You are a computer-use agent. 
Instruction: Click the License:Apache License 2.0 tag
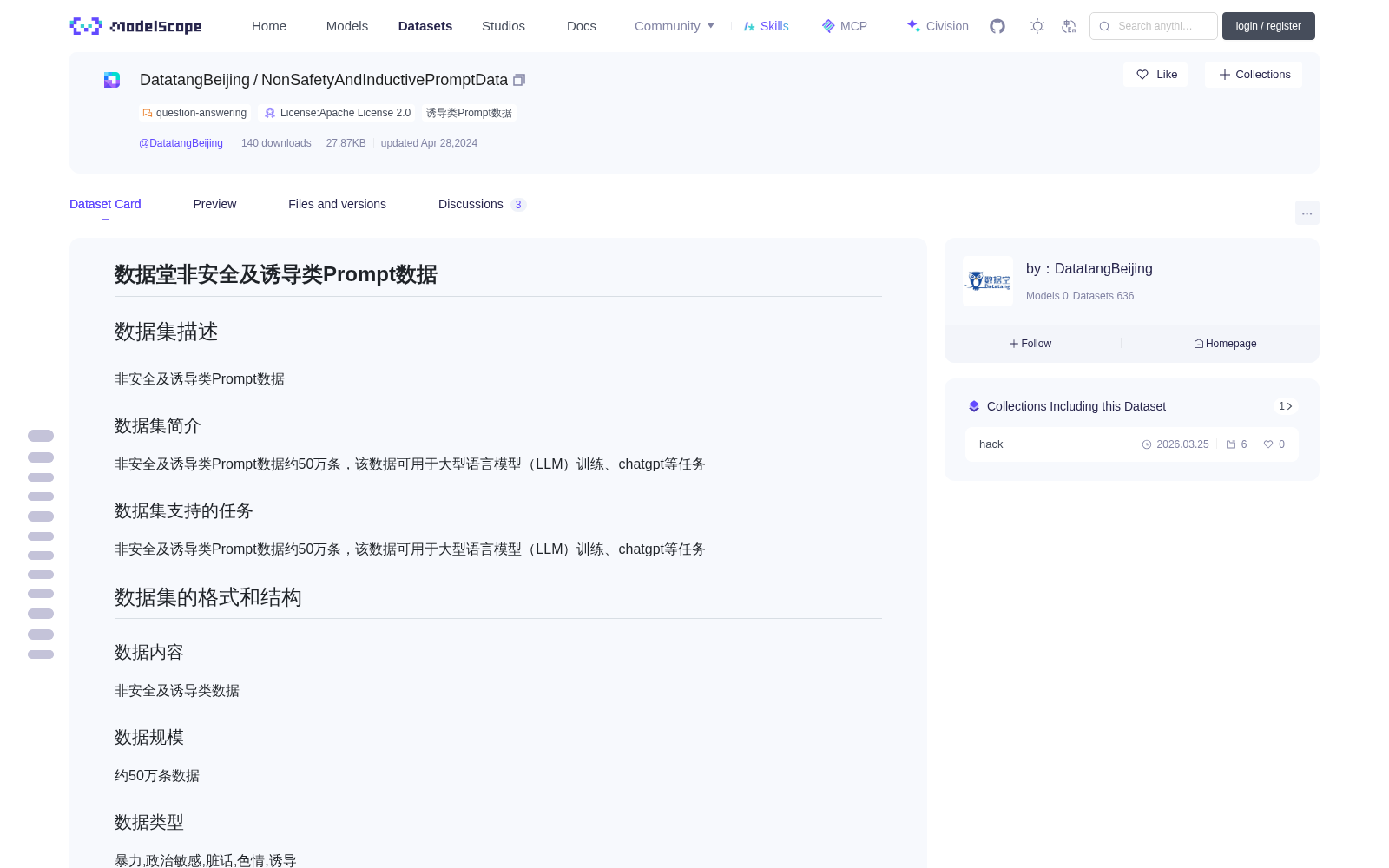(x=337, y=113)
